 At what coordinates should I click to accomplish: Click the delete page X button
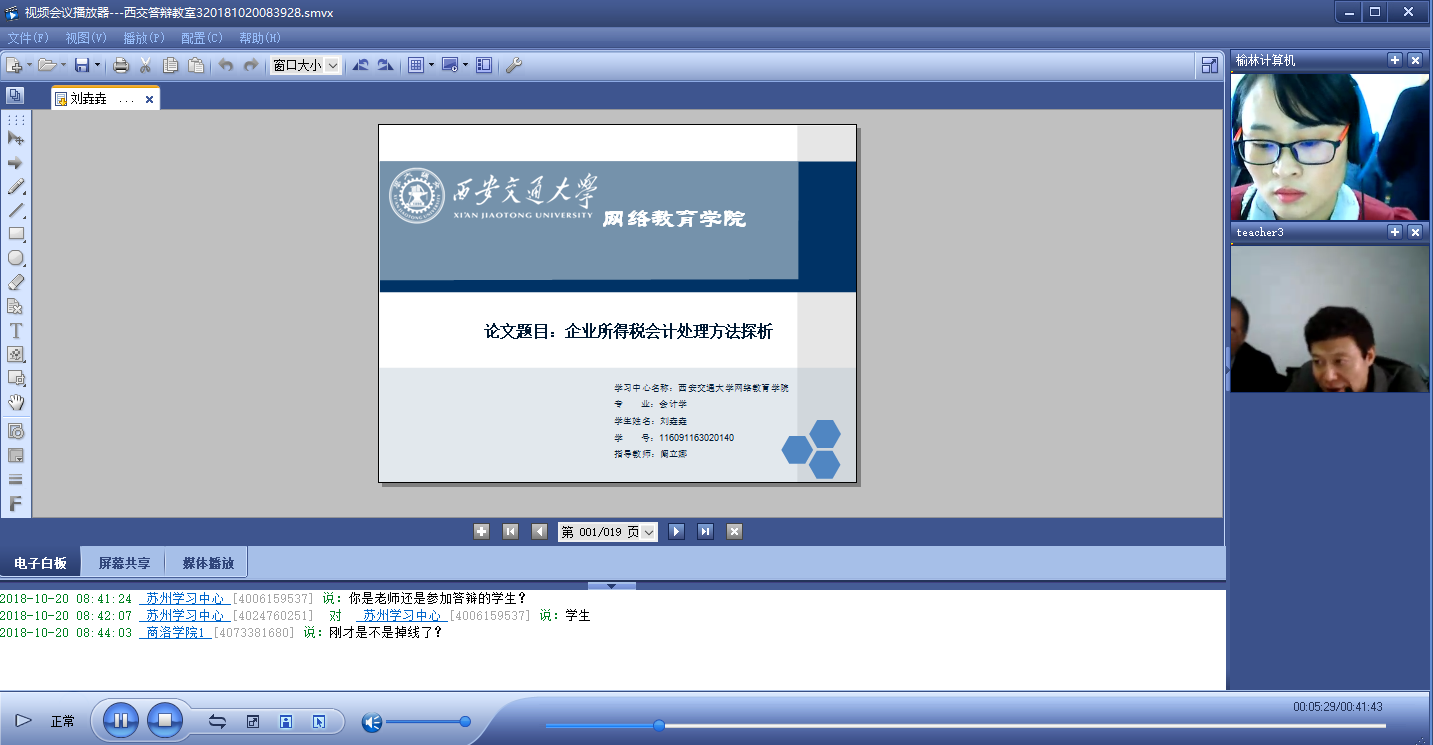(735, 532)
